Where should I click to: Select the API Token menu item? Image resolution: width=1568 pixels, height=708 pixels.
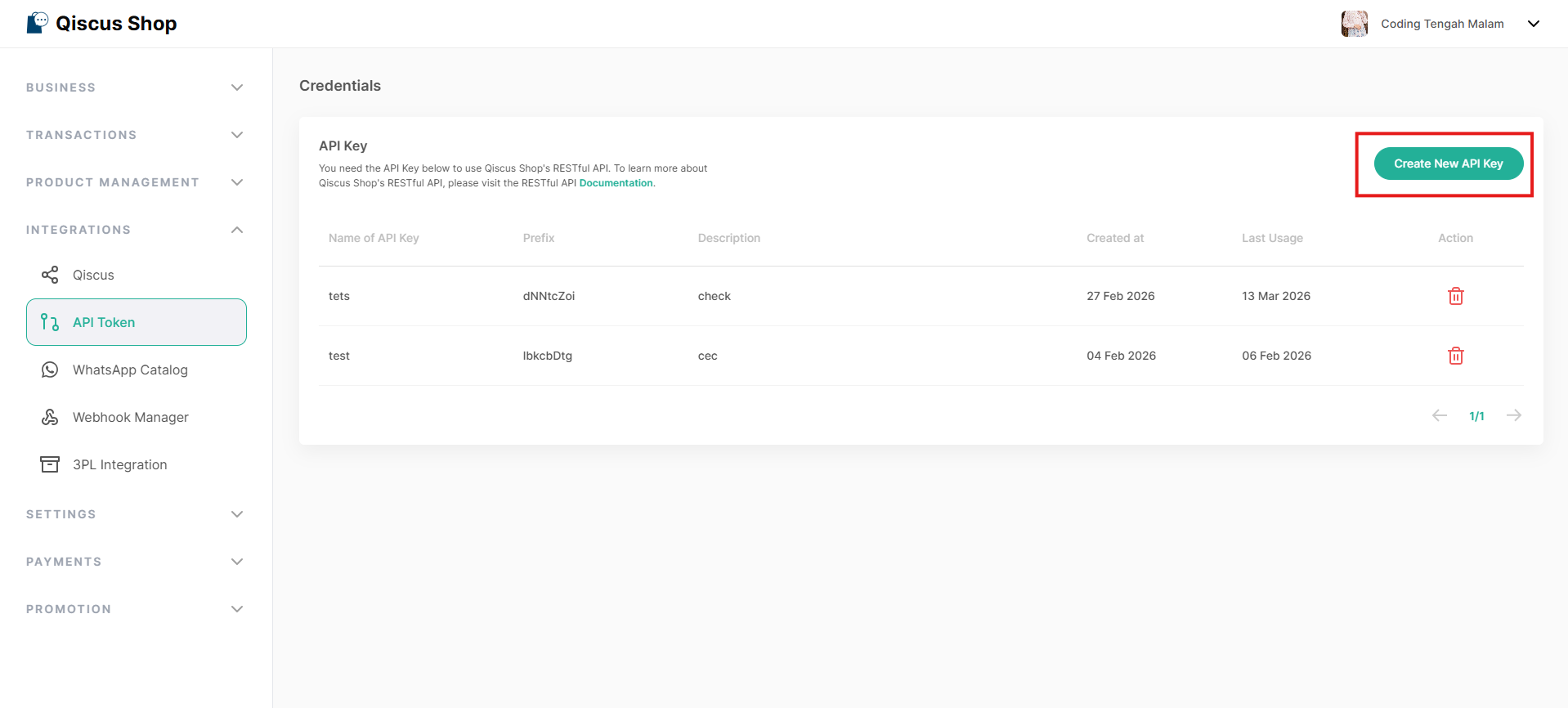click(137, 322)
